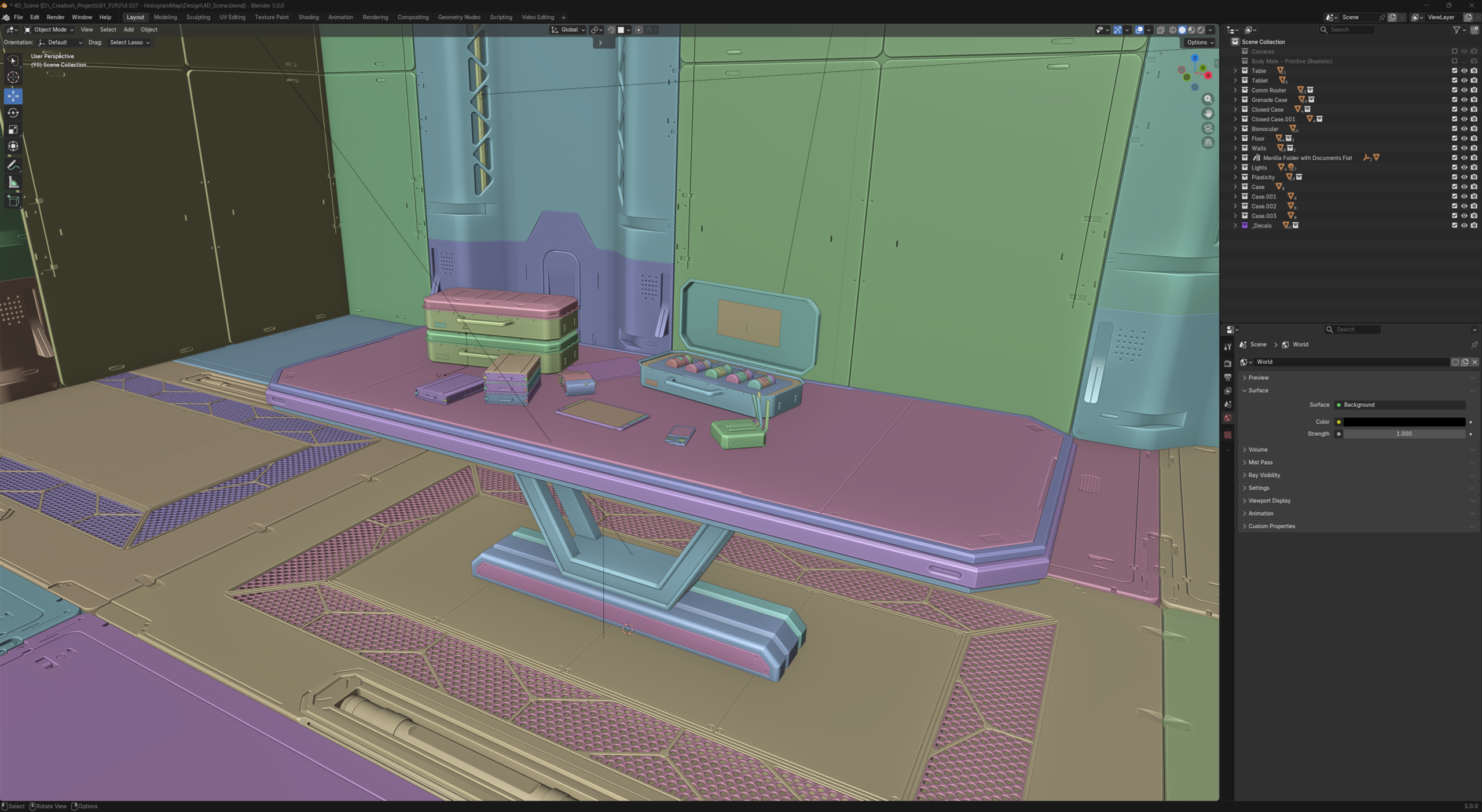1482x812 pixels.
Task: Open the Select Lasso drag dropdown
Action: pos(130,43)
